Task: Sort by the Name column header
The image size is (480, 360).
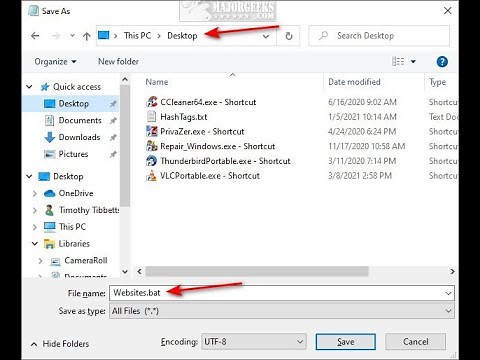Action: point(157,82)
